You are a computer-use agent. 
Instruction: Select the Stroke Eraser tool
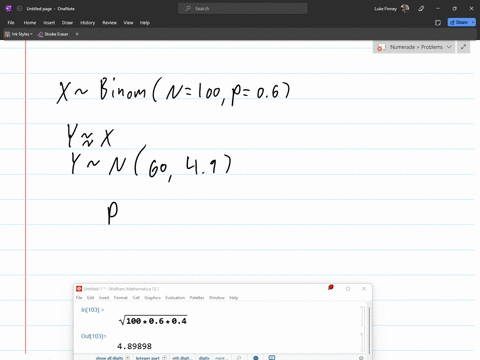click(x=53, y=34)
